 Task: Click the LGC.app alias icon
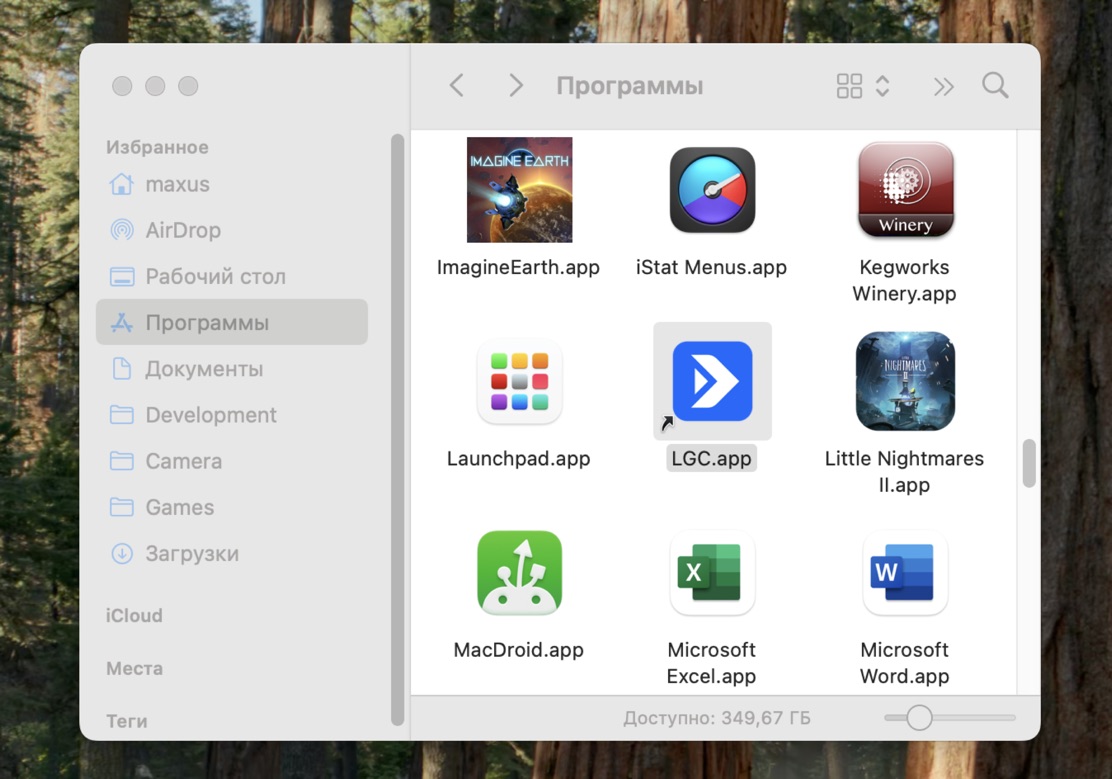click(712, 381)
